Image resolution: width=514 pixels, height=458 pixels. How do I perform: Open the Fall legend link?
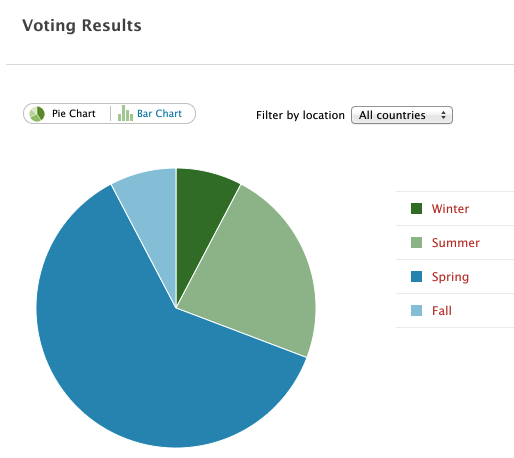coord(442,311)
